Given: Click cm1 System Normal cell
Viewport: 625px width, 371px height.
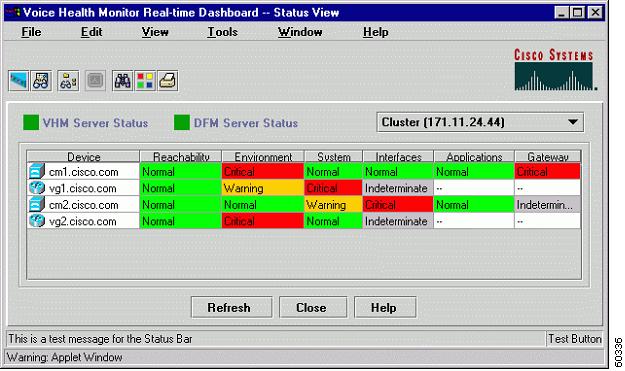Looking at the screenshot, I should tap(333, 171).
